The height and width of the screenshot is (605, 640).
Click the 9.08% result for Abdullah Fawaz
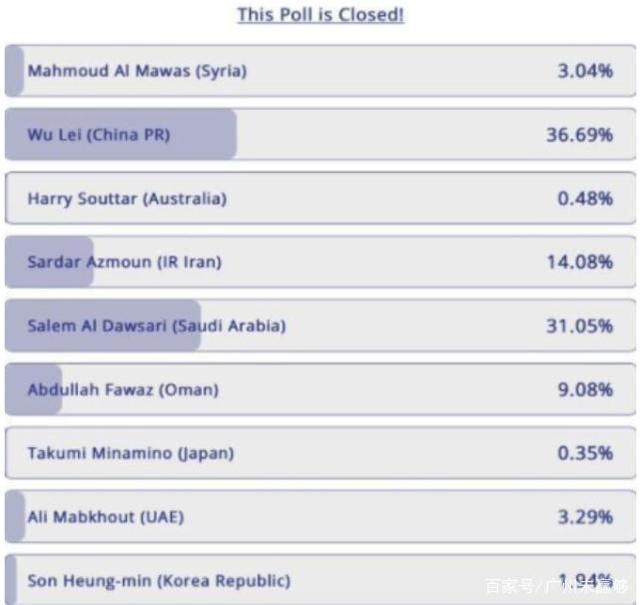585,389
